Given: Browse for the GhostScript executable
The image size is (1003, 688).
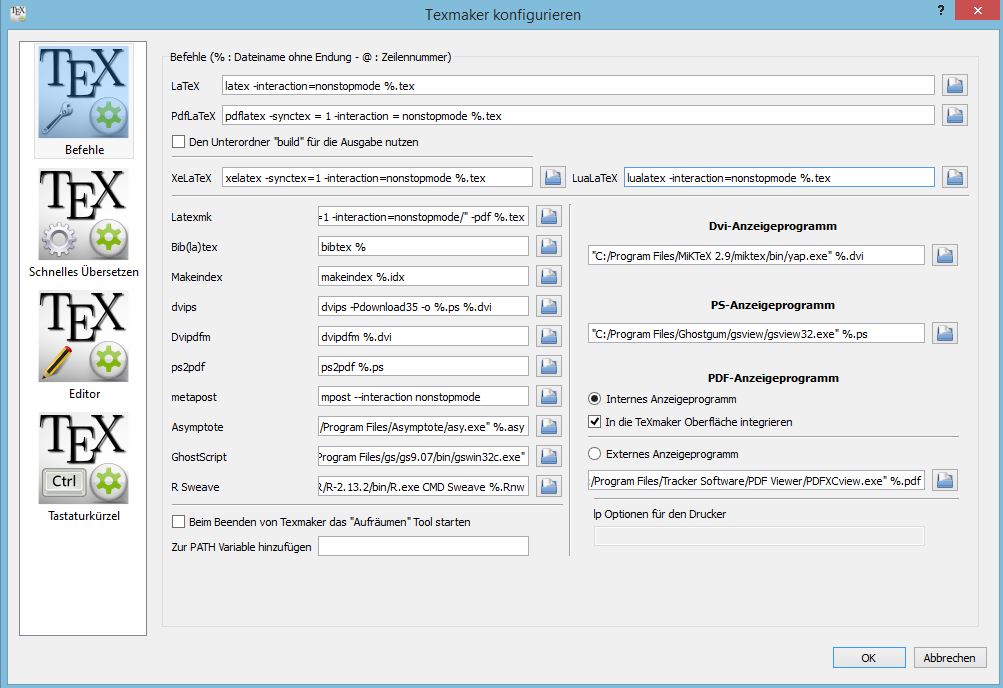Looking at the screenshot, I should pyautogui.click(x=549, y=457).
